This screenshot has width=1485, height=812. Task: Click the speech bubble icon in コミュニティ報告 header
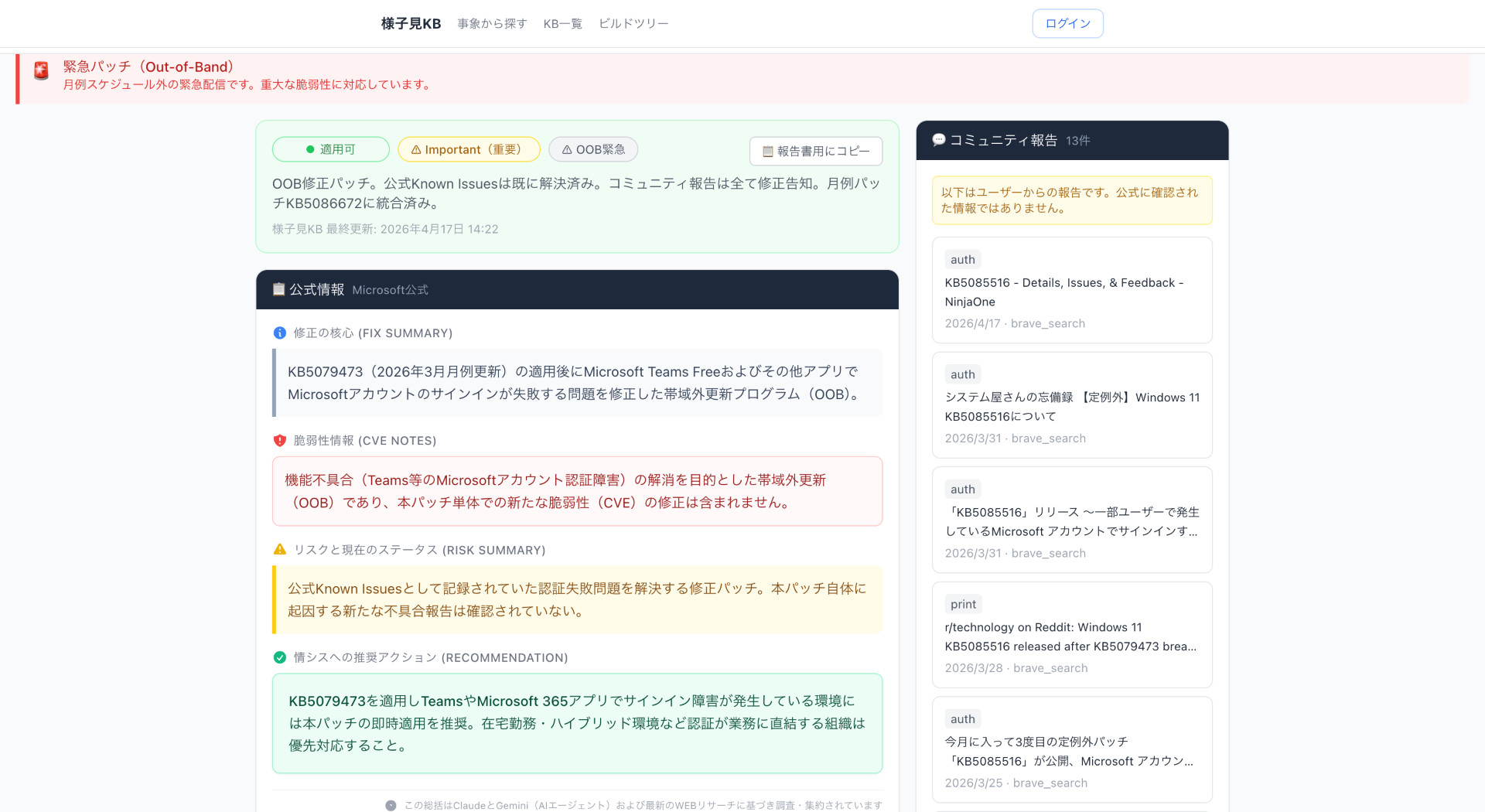click(939, 140)
